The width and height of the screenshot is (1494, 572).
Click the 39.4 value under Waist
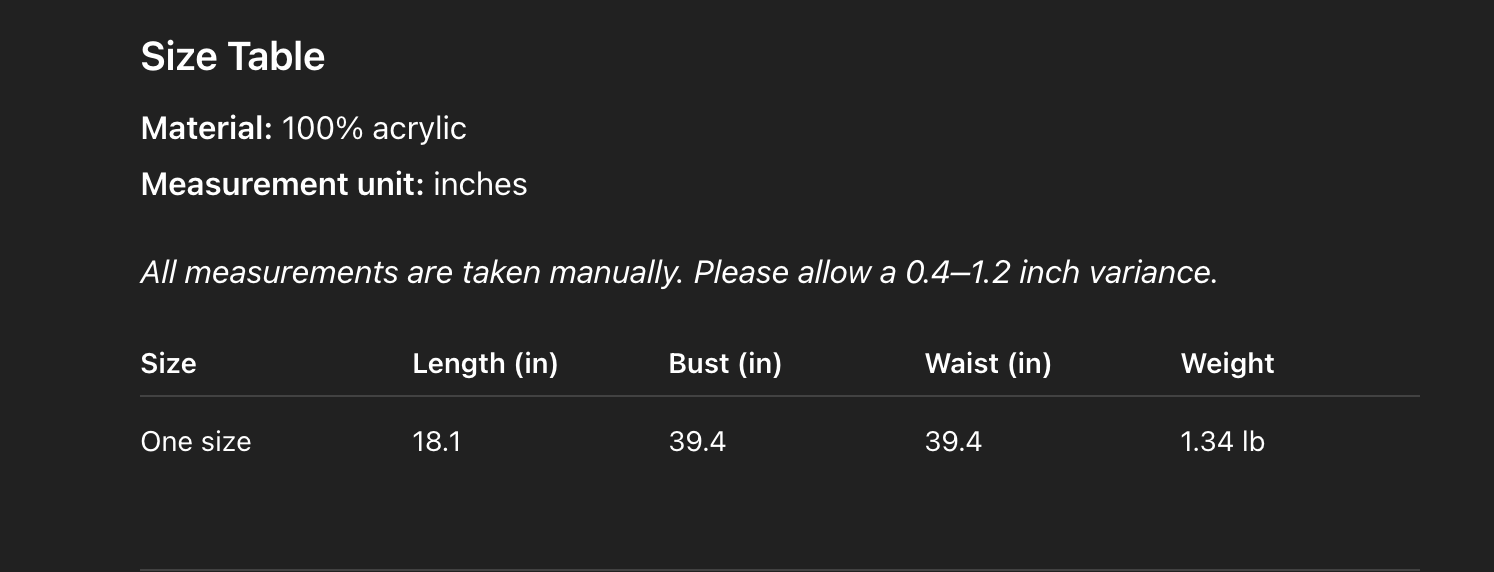(953, 442)
